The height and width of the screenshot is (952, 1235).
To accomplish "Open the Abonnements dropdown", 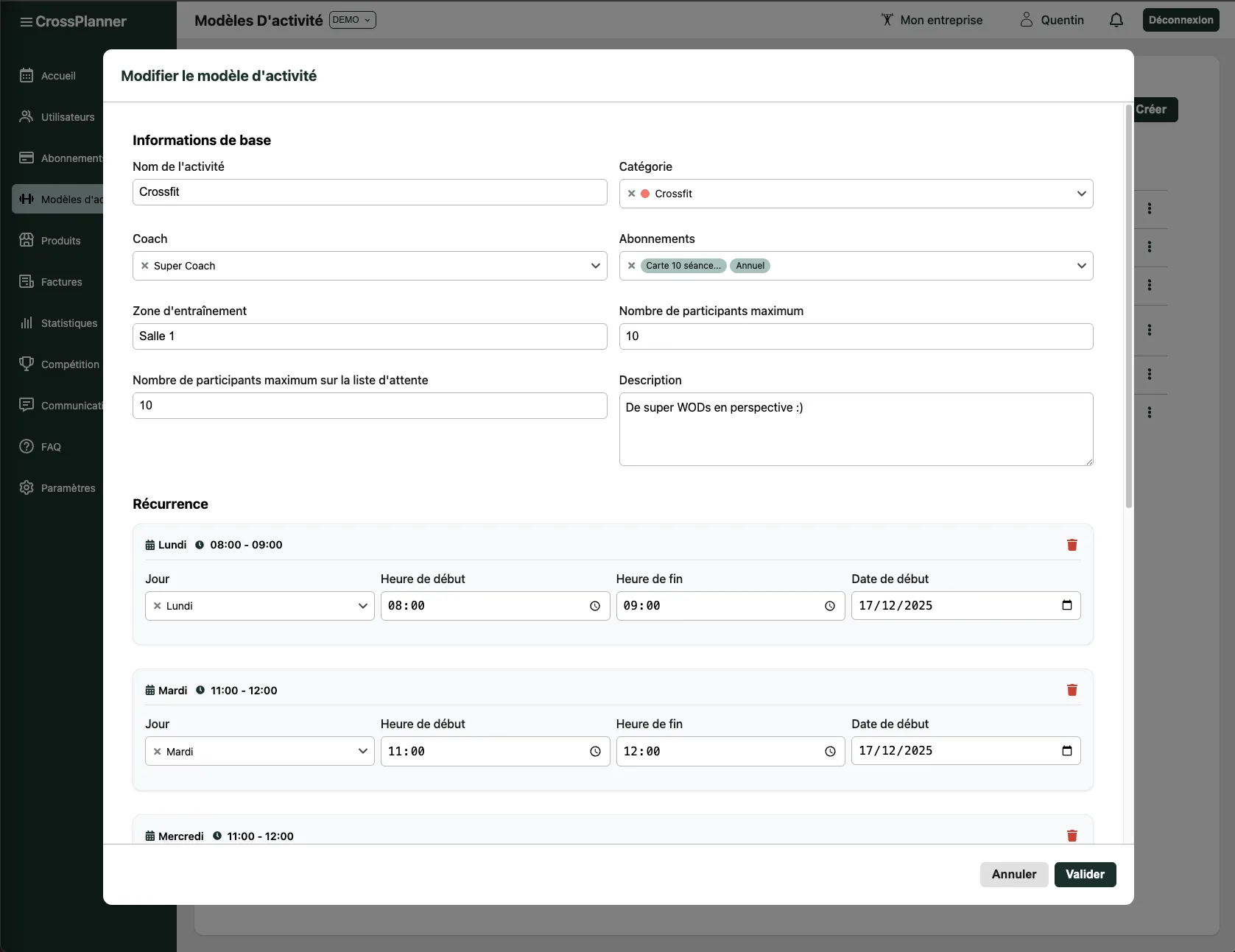I will coord(1081,266).
